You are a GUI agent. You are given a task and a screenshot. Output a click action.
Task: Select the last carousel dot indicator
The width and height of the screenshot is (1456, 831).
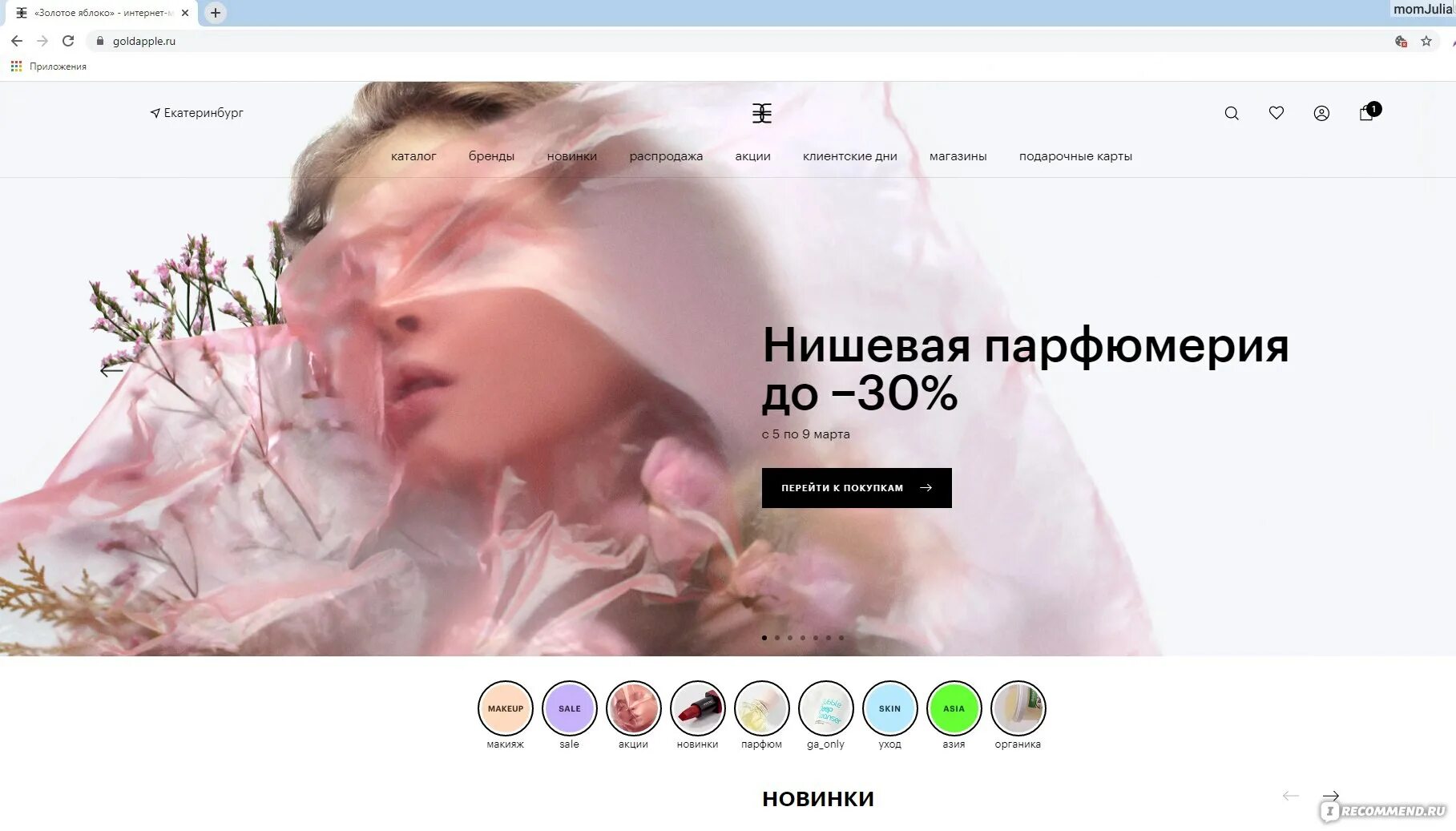tap(841, 638)
